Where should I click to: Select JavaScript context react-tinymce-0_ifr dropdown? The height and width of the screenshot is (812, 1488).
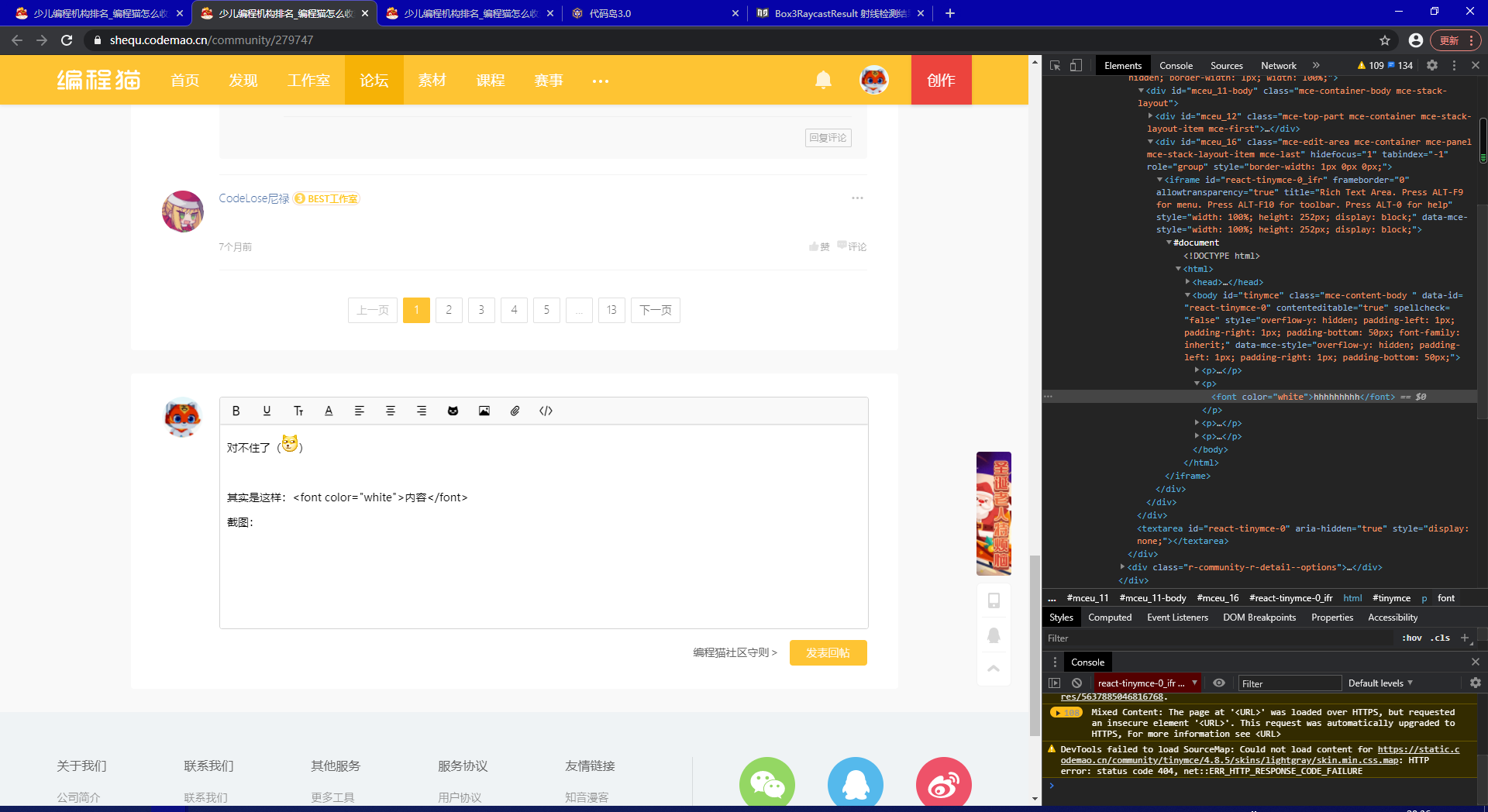(x=1148, y=683)
